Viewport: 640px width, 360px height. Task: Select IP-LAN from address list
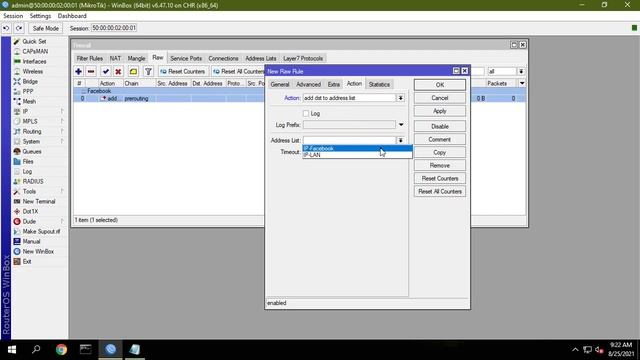pyautogui.click(x=357, y=155)
